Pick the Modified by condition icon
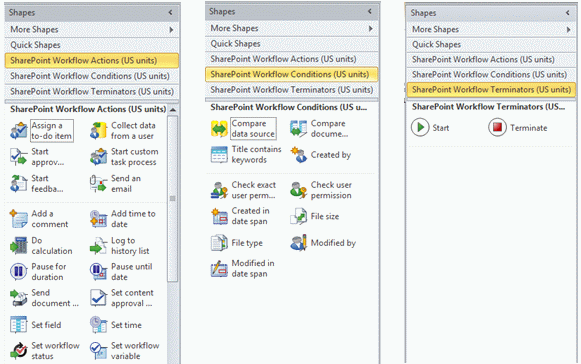Screen dimensions: 581x364 pyautogui.click(x=298, y=243)
